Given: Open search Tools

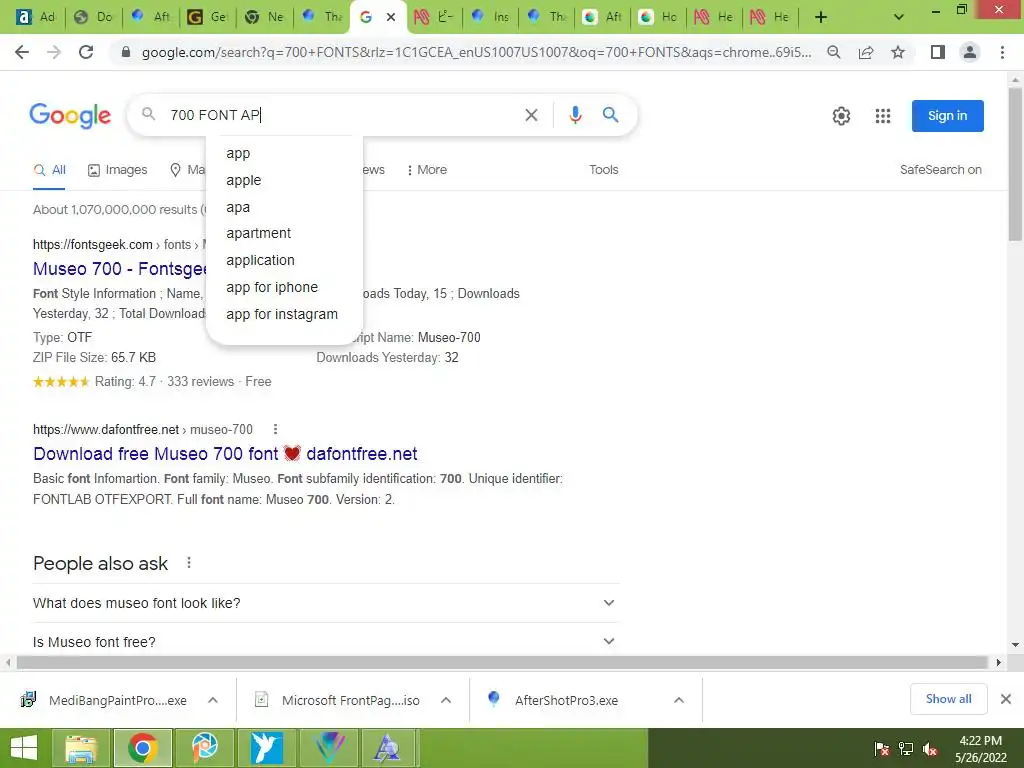Looking at the screenshot, I should [x=603, y=170].
